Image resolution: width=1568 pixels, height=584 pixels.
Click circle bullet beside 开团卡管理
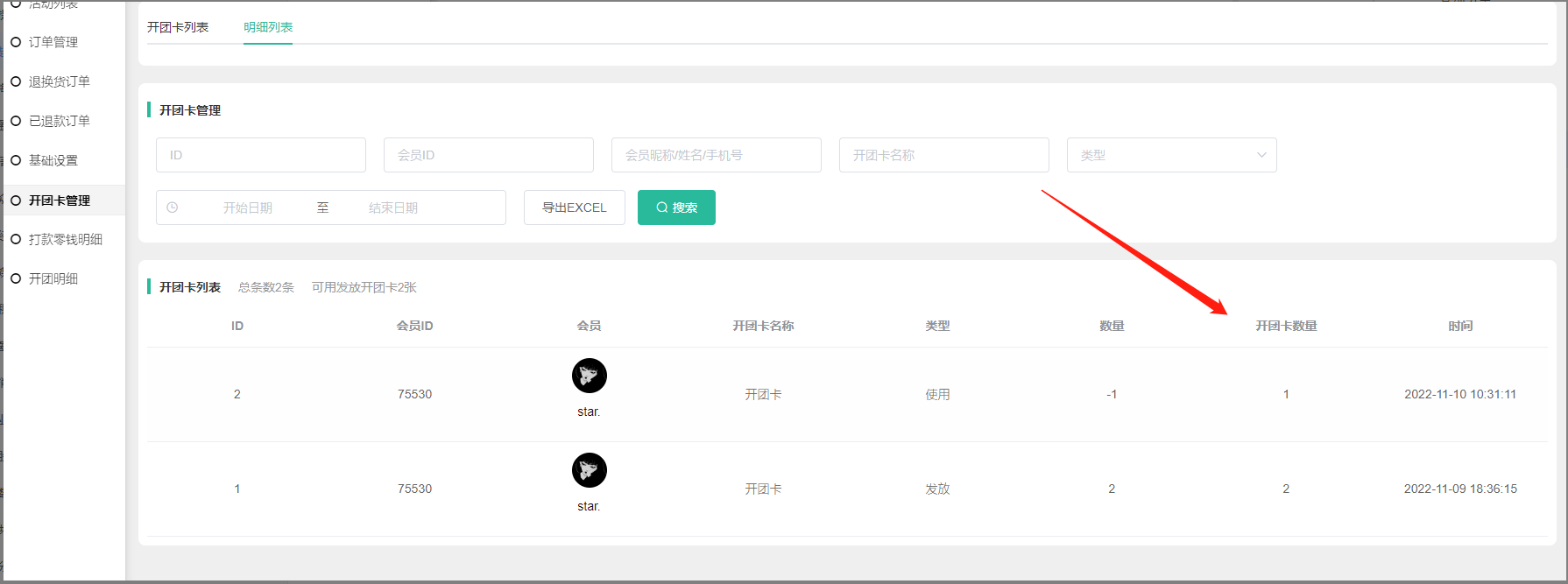coord(16,201)
